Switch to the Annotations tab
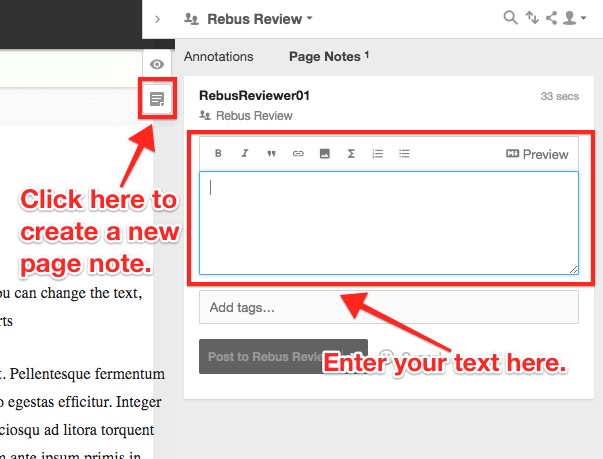This screenshot has height=459, width=603. point(218,57)
